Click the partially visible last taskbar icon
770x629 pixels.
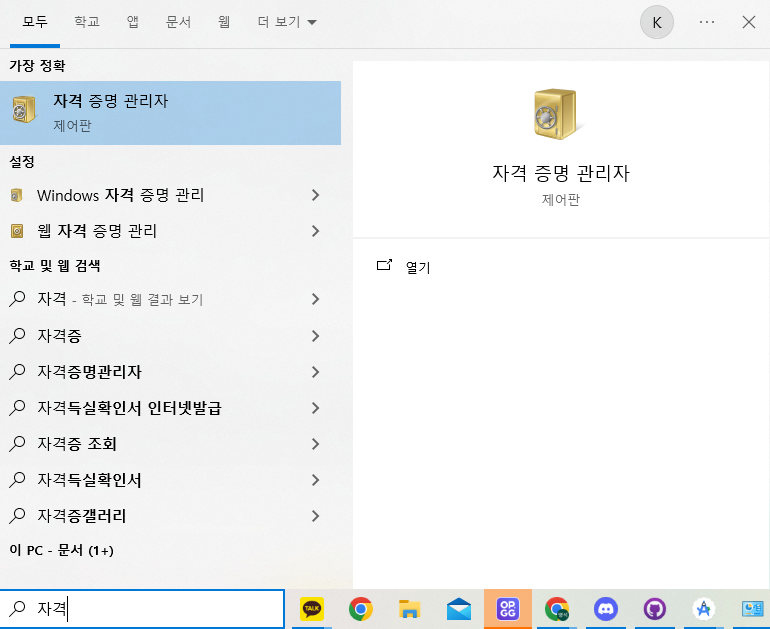point(754,609)
